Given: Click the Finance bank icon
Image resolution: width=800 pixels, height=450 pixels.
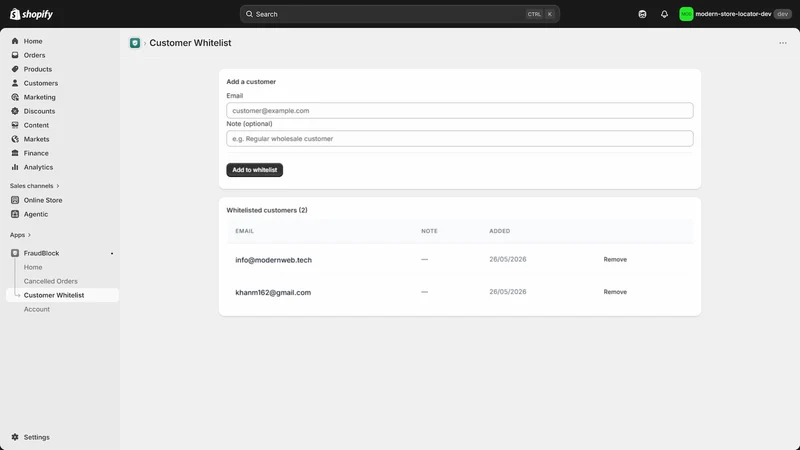Looking at the screenshot, I should 15,153.
